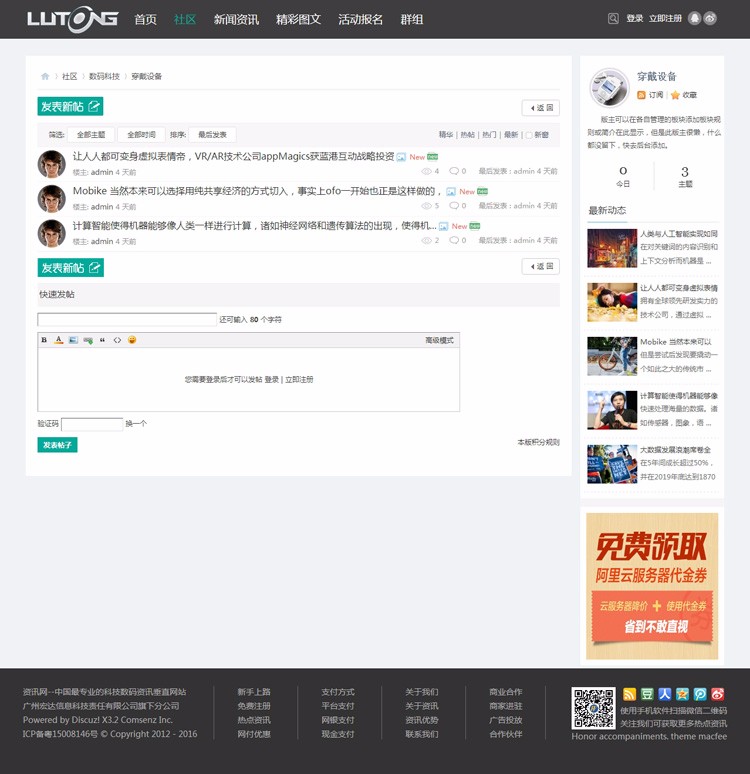Click footer 新手上路 link
The image size is (750, 774).
click(x=254, y=692)
